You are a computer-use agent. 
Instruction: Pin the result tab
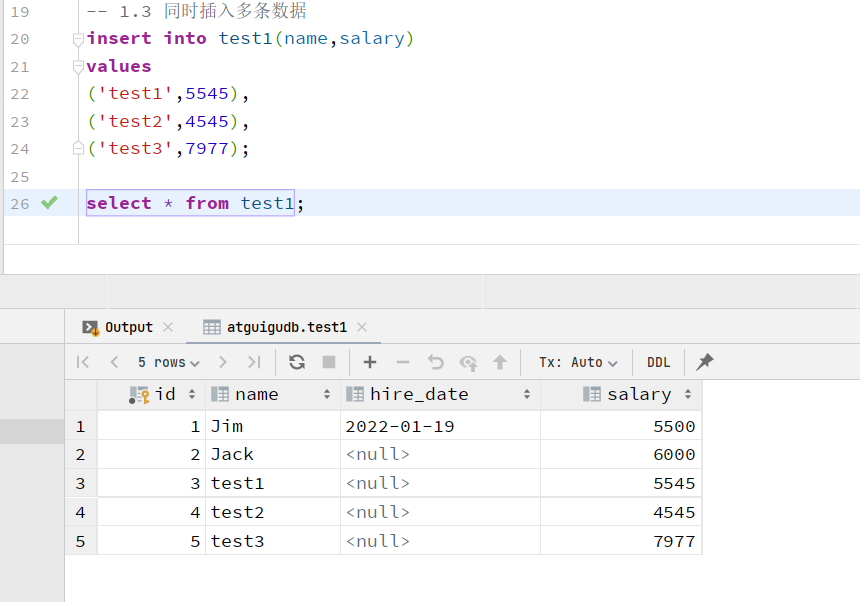(x=705, y=362)
